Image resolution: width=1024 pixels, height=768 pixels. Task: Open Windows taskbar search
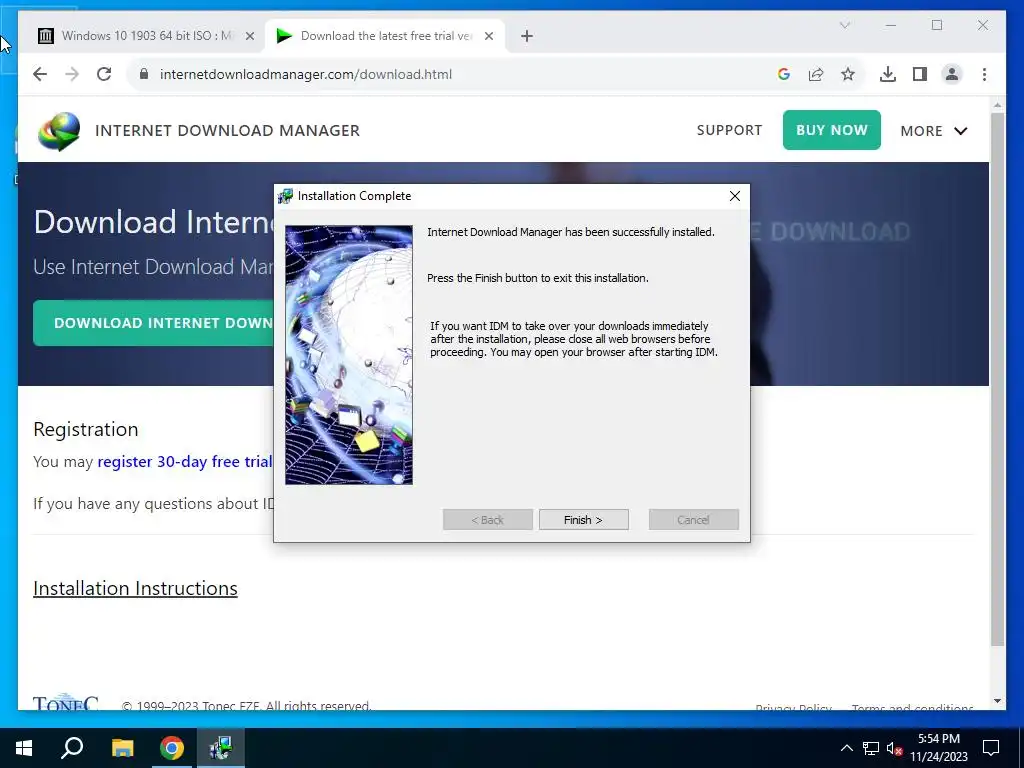(72, 748)
